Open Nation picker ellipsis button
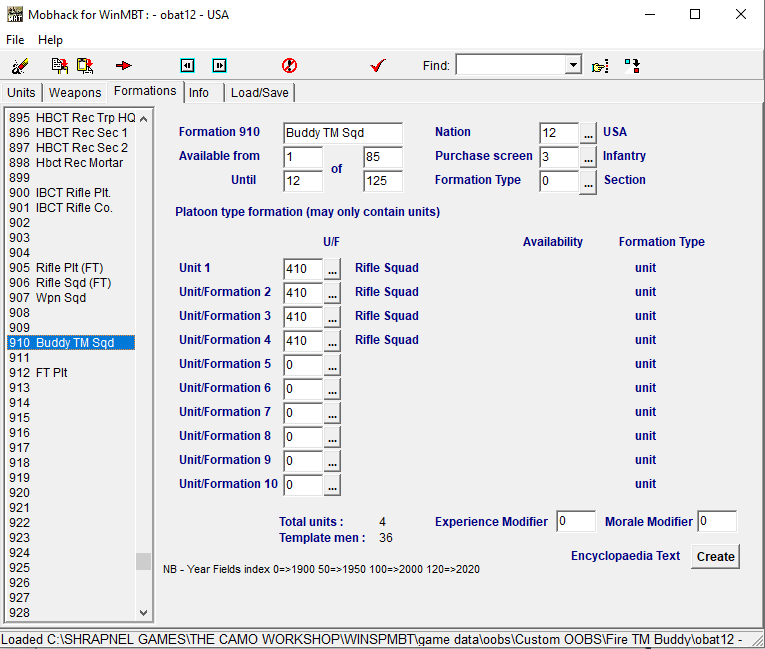The width and height of the screenshot is (765, 649). click(x=588, y=133)
